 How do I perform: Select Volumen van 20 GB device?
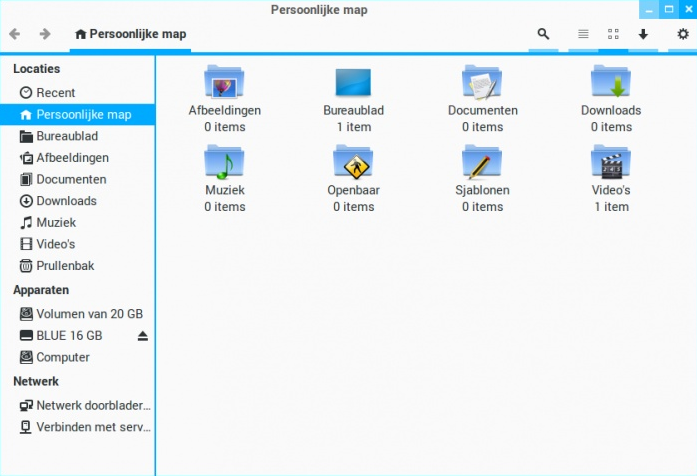pos(88,314)
